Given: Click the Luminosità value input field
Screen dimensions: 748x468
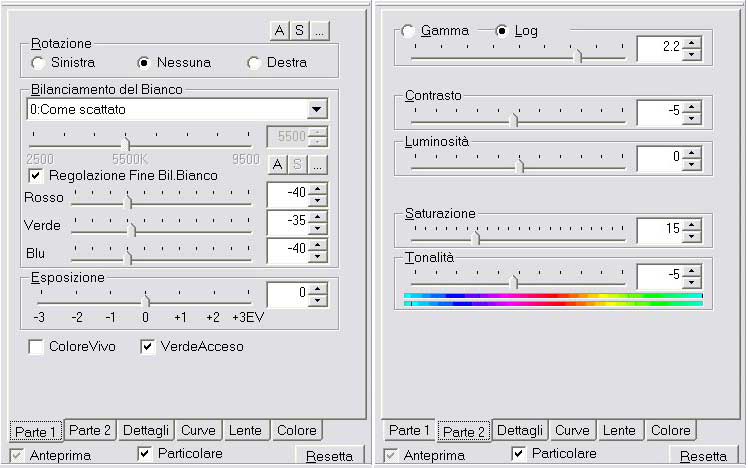Looking at the screenshot, I should point(658,157).
